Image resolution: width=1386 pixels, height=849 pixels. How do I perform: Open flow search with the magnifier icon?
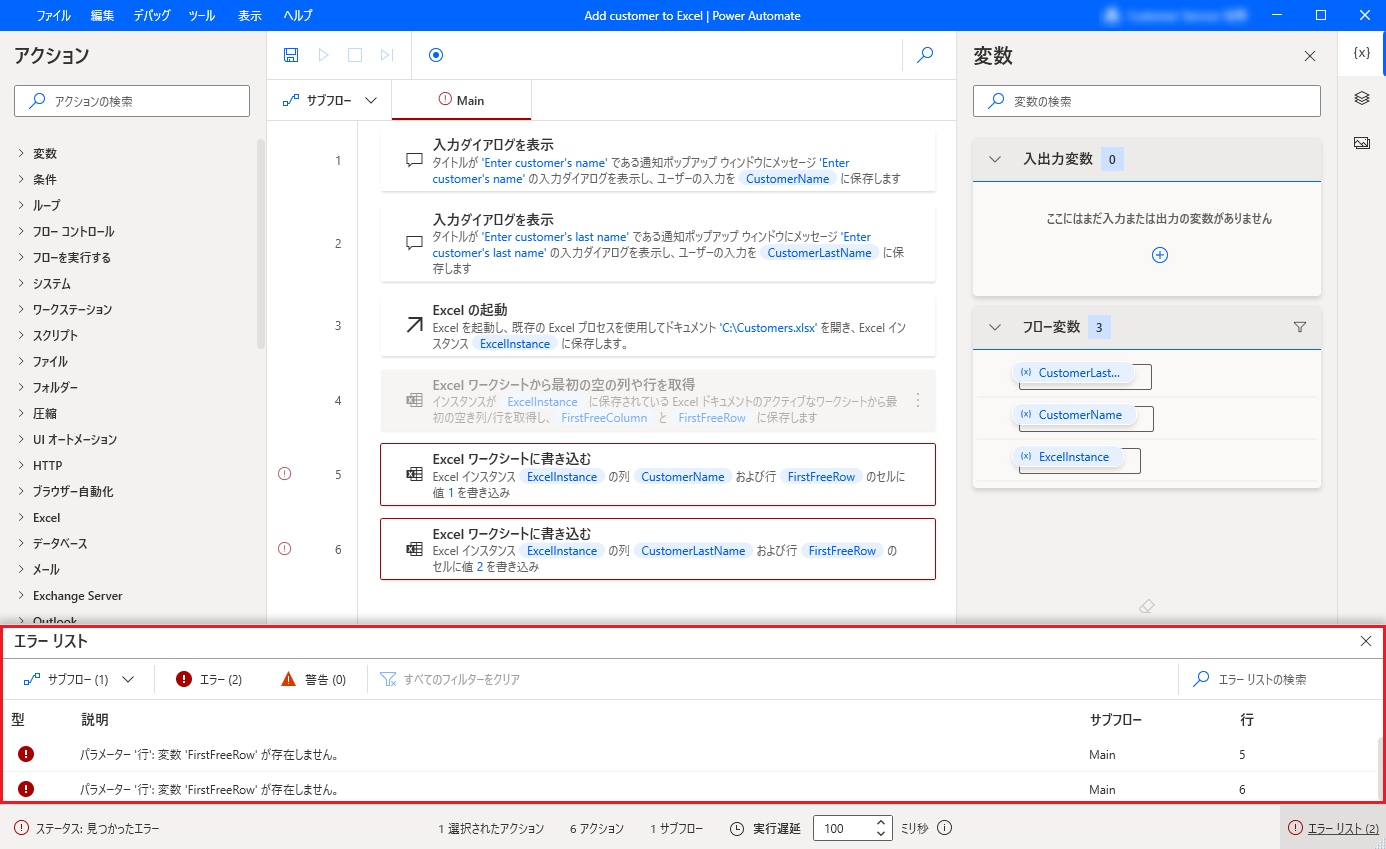926,55
